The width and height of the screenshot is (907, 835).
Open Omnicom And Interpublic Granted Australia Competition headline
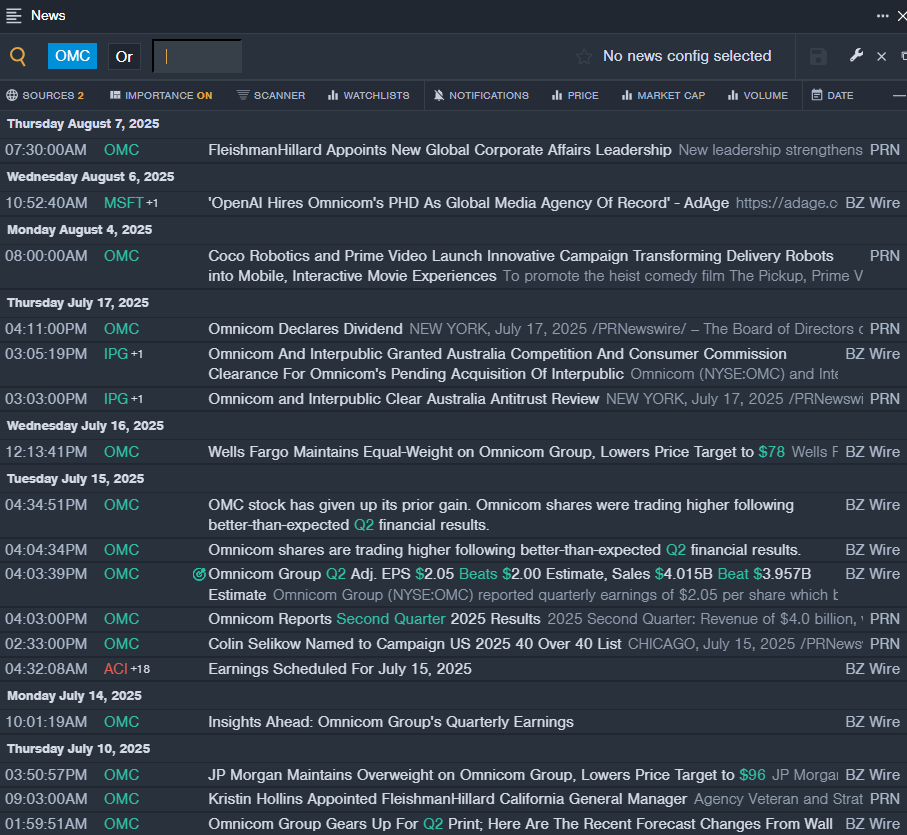coord(497,364)
